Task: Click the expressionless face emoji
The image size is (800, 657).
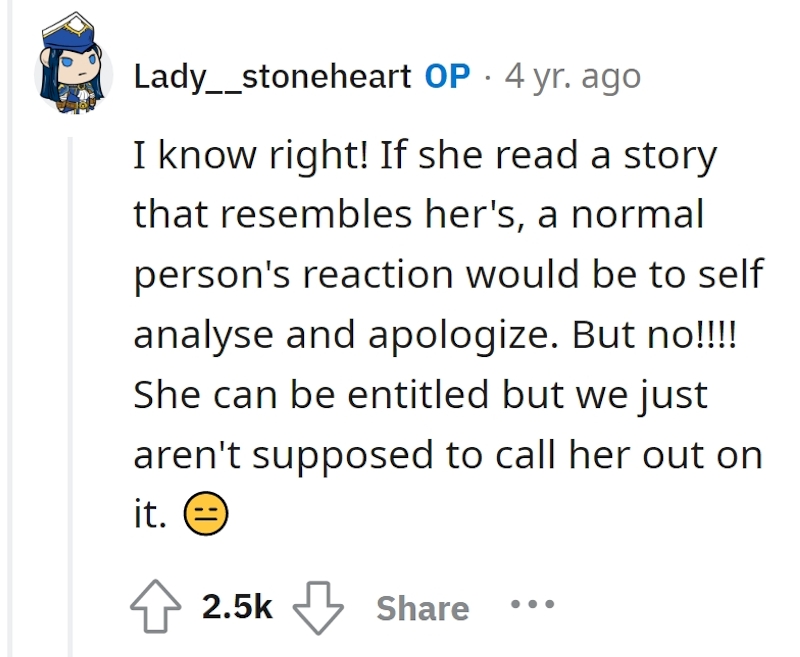Action: 206,514
